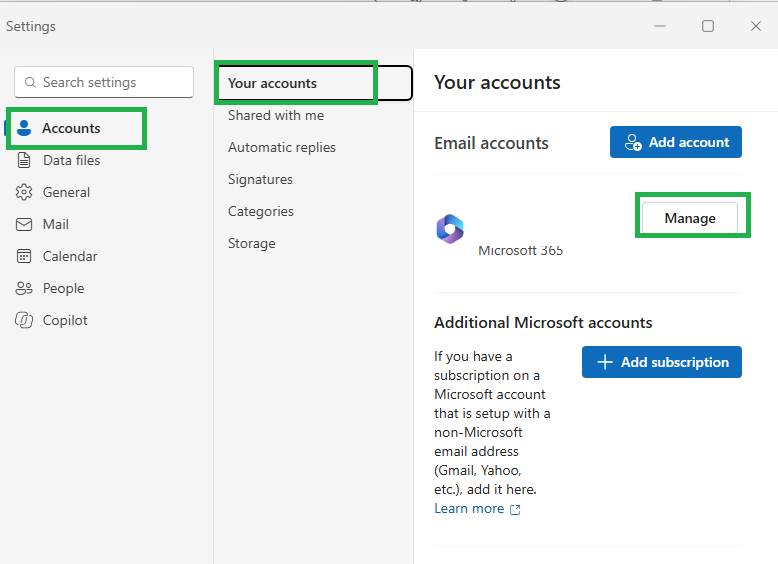This screenshot has width=778, height=564.
Task: Click the person-plus icon on Add account
Action: pyautogui.click(x=633, y=142)
